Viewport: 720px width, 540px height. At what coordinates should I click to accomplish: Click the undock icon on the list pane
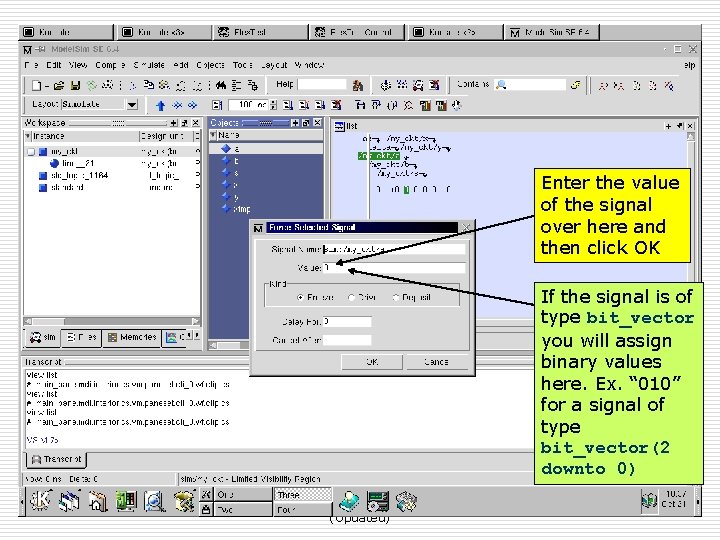[x=680, y=126]
